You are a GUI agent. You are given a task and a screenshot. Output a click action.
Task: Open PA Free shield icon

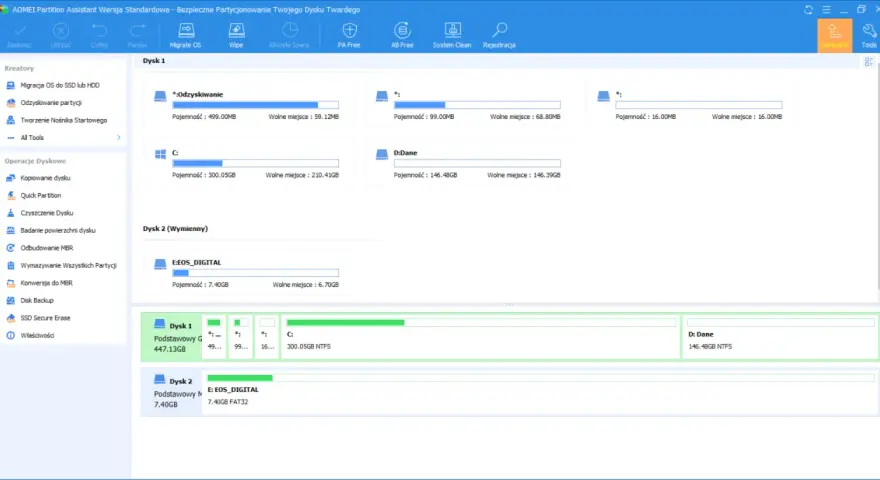[x=349, y=30]
